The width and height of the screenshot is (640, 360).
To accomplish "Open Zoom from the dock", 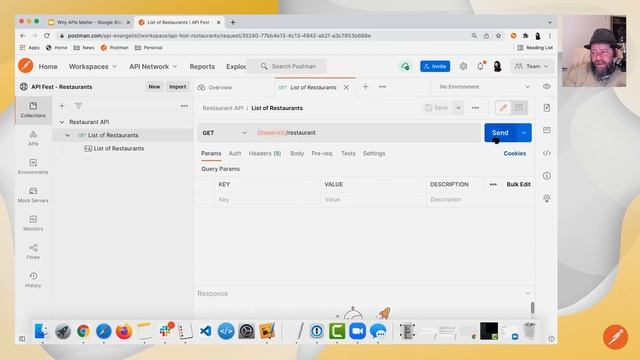I will coord(357,331).
